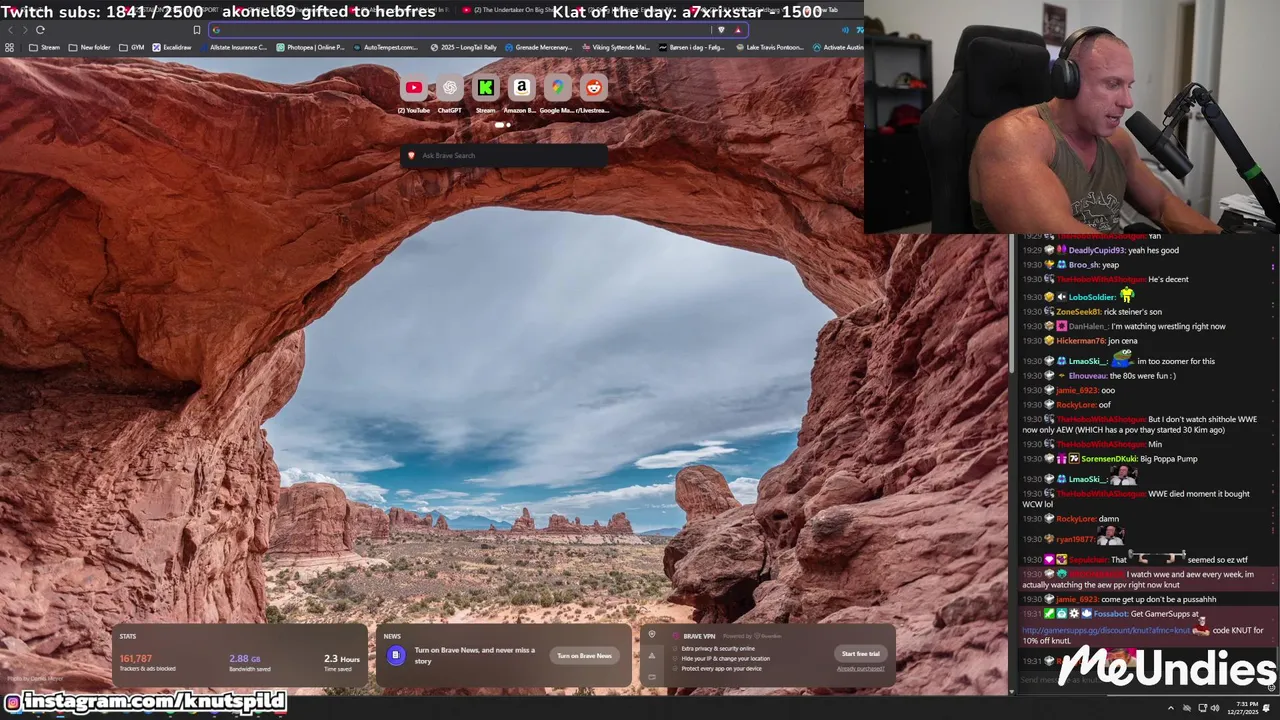
Task: Open the Lake Travis Pontoon bookmark
Action: click(x=769, y=47)
